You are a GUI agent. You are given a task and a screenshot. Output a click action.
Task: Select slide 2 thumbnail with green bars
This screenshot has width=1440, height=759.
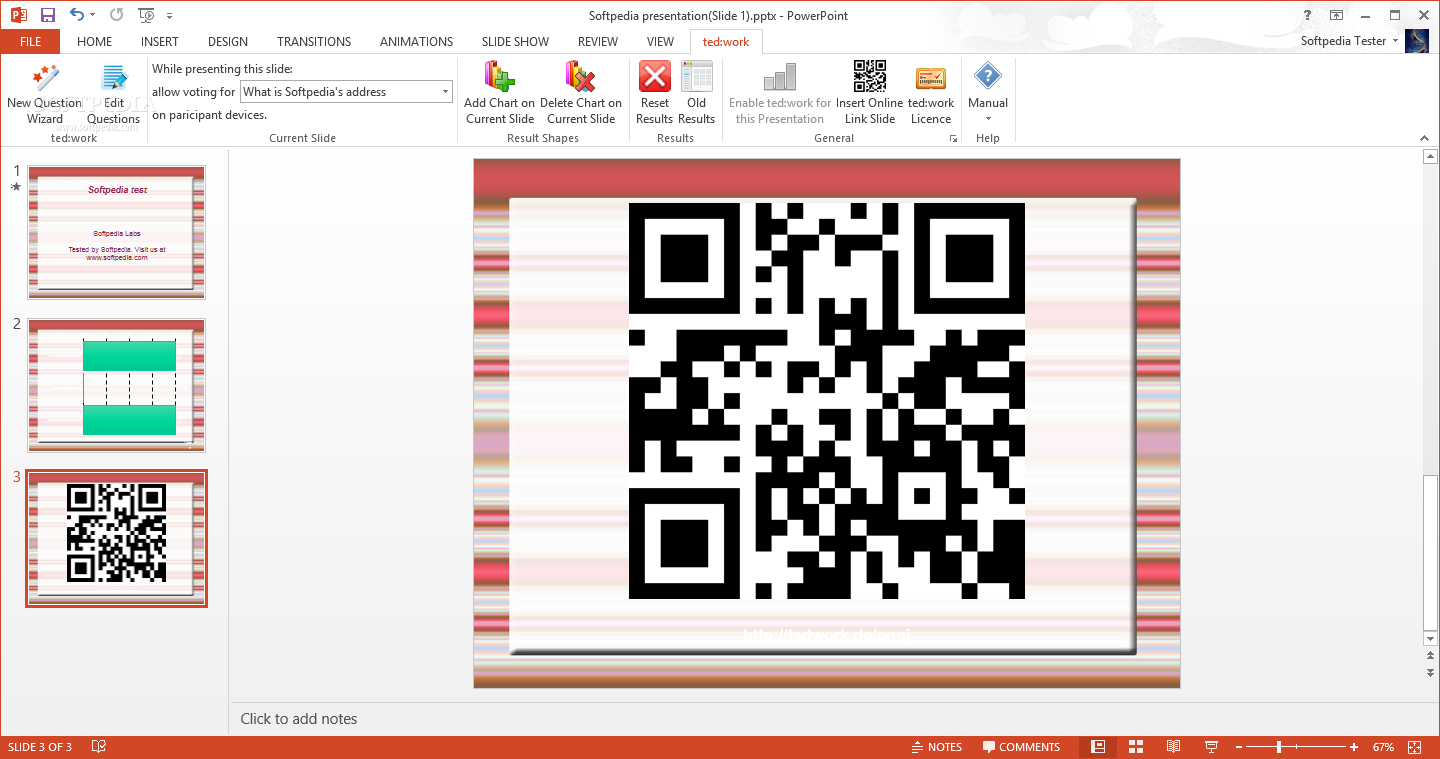click(116, 385)
